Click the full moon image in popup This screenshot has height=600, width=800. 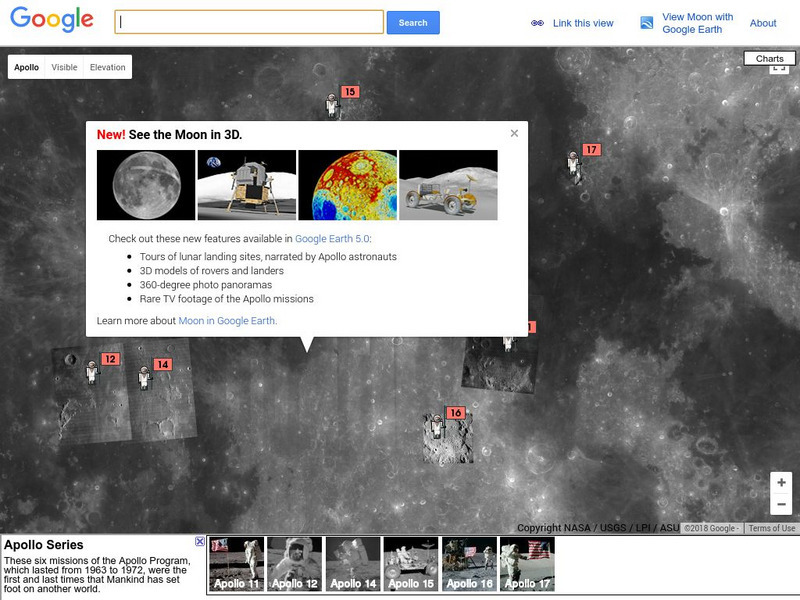(x=146, y=185)
